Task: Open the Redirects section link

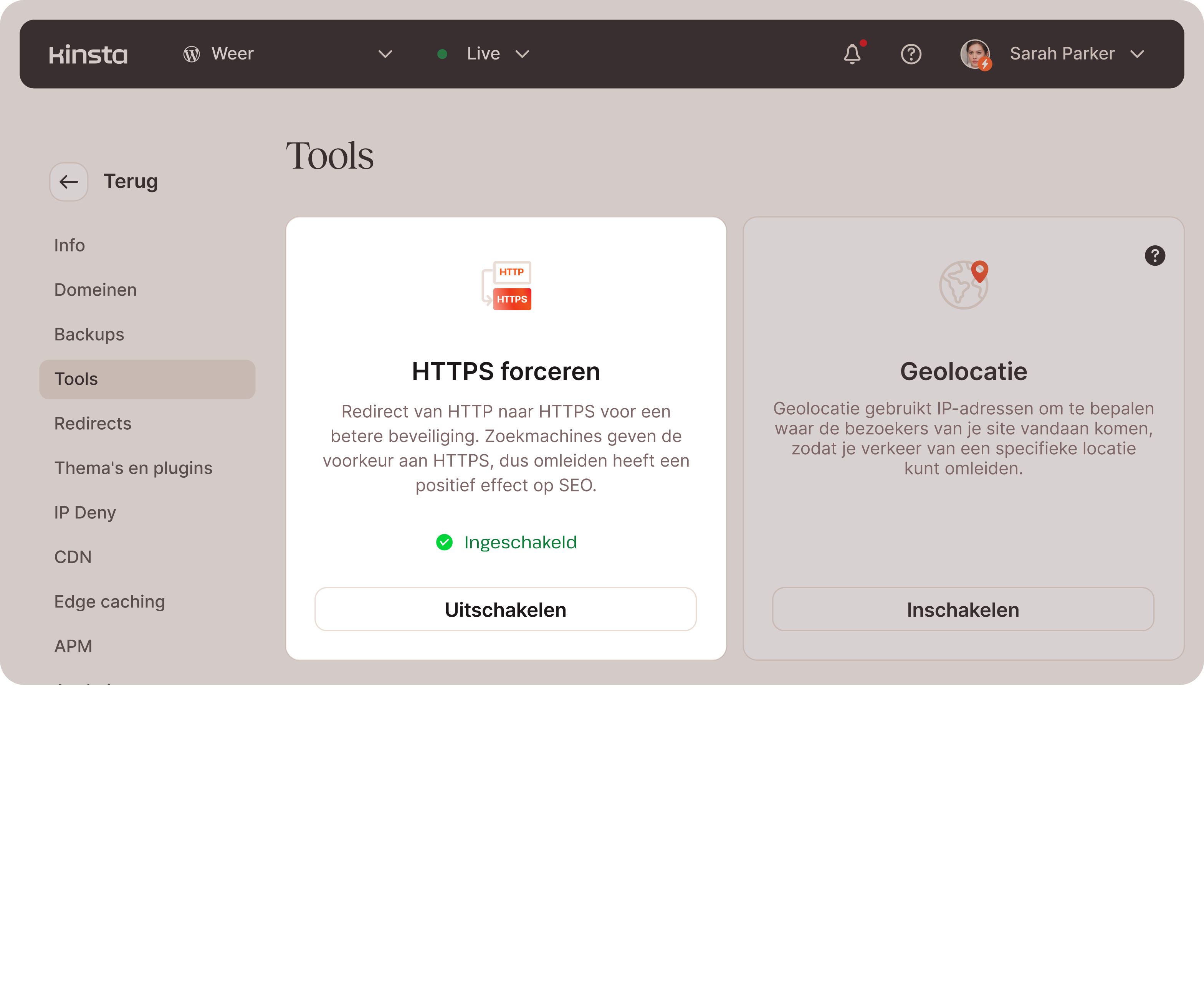Action: pyautogui.click(x=92, y=424)
